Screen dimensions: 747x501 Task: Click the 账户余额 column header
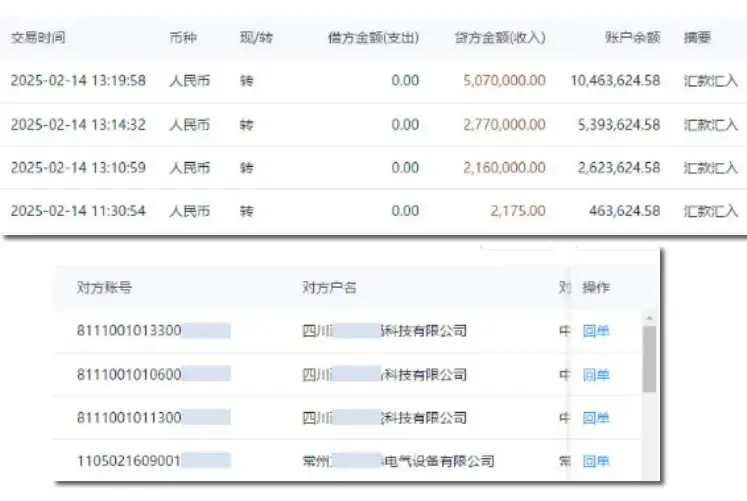633,38
